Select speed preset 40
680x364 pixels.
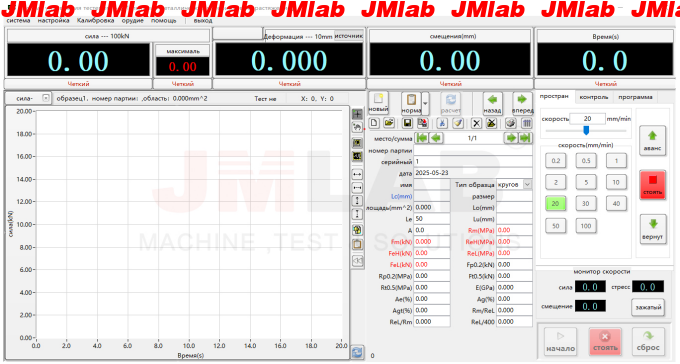pos(616,203)
